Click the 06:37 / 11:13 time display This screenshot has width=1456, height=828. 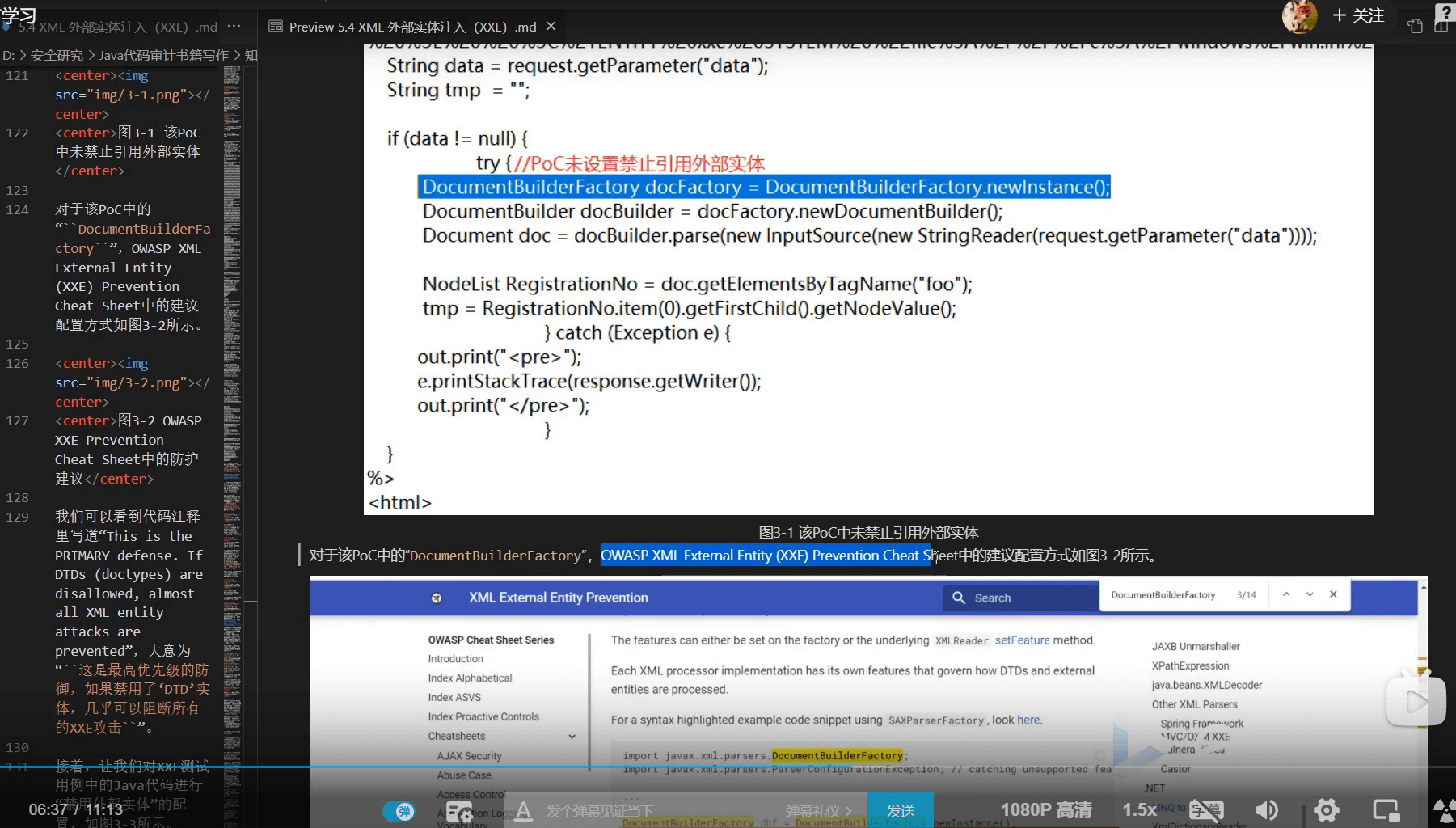click(x=76, y=809)
